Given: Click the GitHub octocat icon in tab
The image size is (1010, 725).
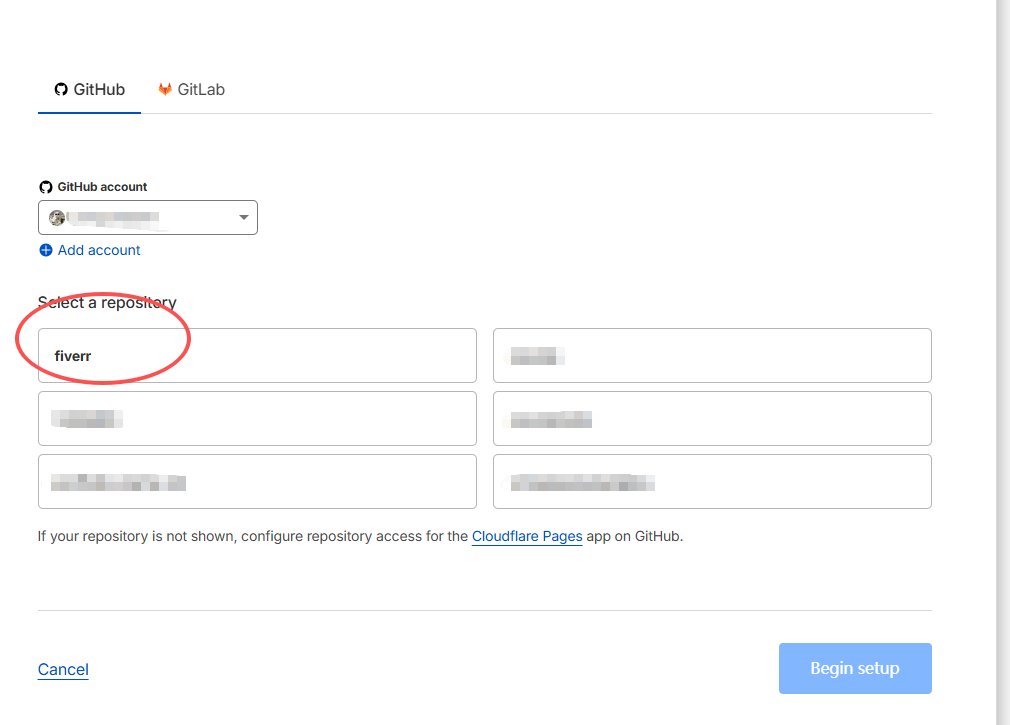Looking at the screenshot, I should point(61,90).
